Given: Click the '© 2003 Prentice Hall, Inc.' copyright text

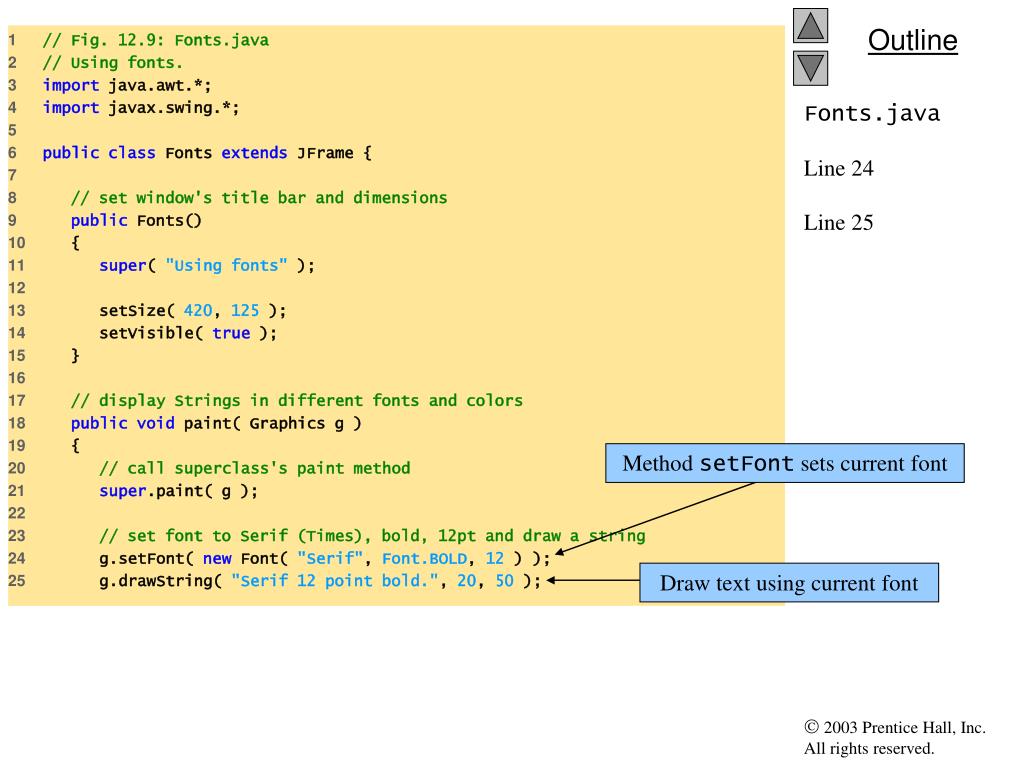Looking at the screenshot, I should 895,728.
